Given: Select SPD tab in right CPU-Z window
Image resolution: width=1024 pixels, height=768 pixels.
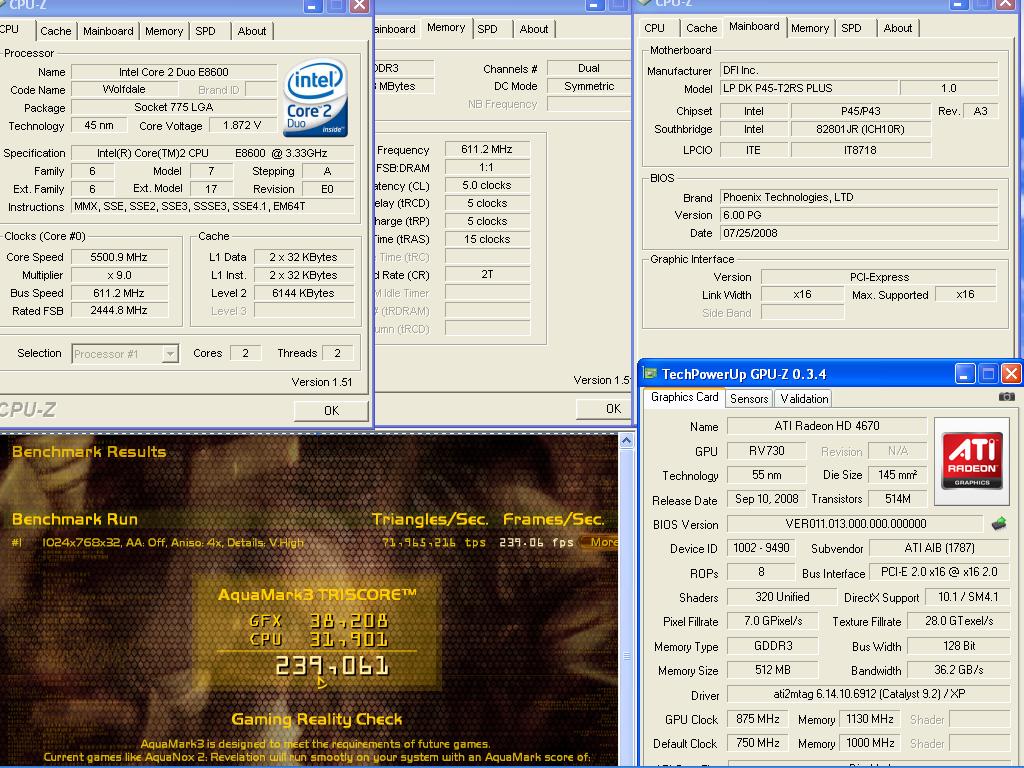Looking at the screenshot, I should pyautogui.click(x=851, y=28).
